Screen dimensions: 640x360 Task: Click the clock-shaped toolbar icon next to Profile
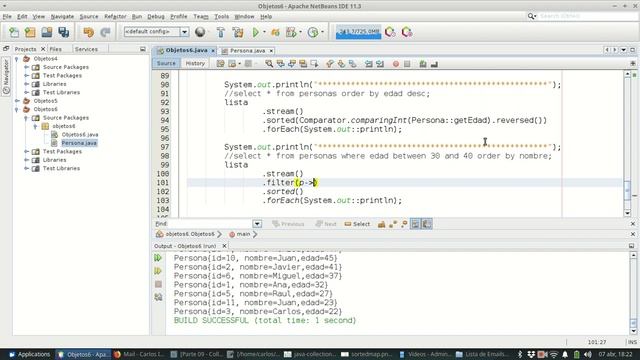[313, 32]
